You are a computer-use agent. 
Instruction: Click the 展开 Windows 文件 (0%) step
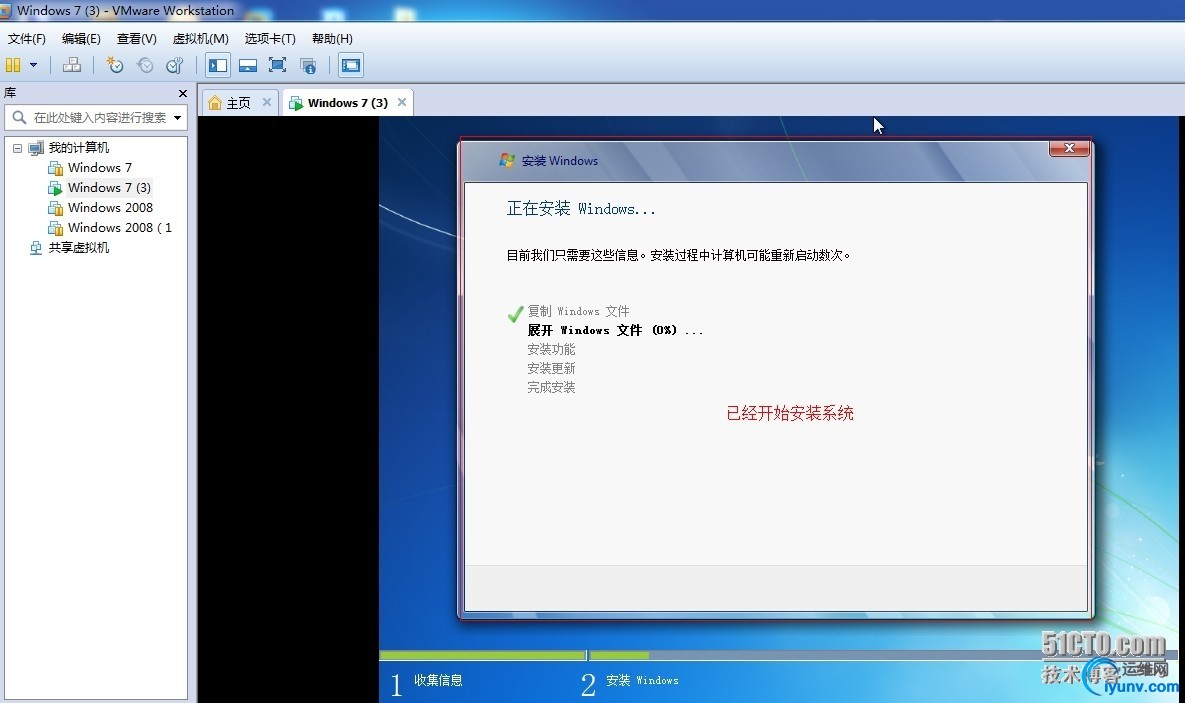click(615, 330)
